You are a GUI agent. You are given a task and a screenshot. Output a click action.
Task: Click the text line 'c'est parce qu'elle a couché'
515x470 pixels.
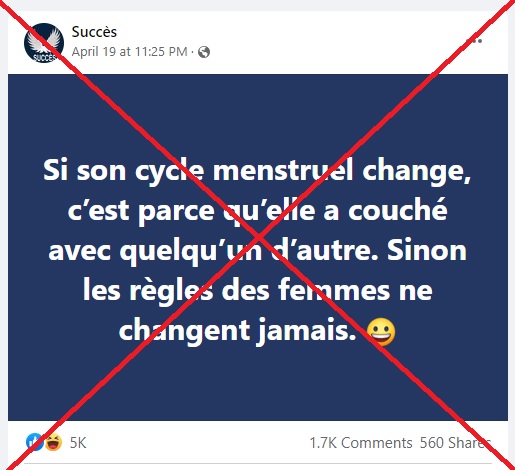pos(257,211)
